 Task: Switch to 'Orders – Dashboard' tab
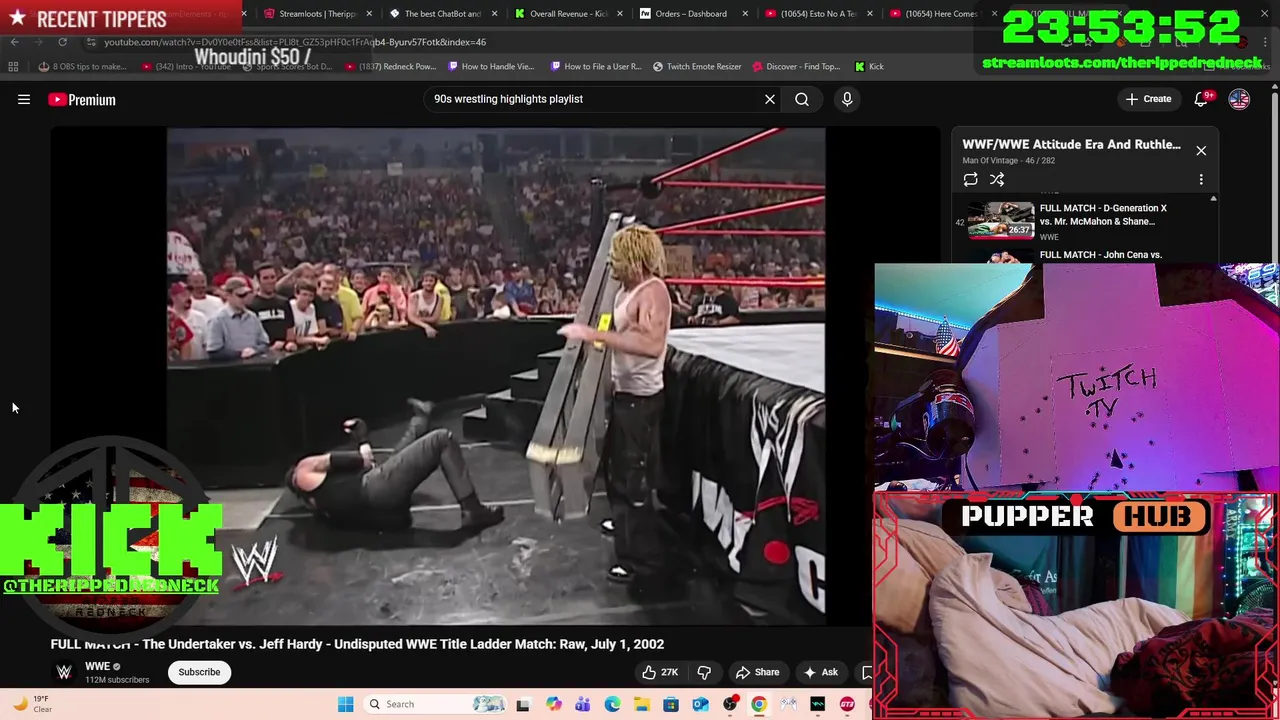tap(690, 14)
